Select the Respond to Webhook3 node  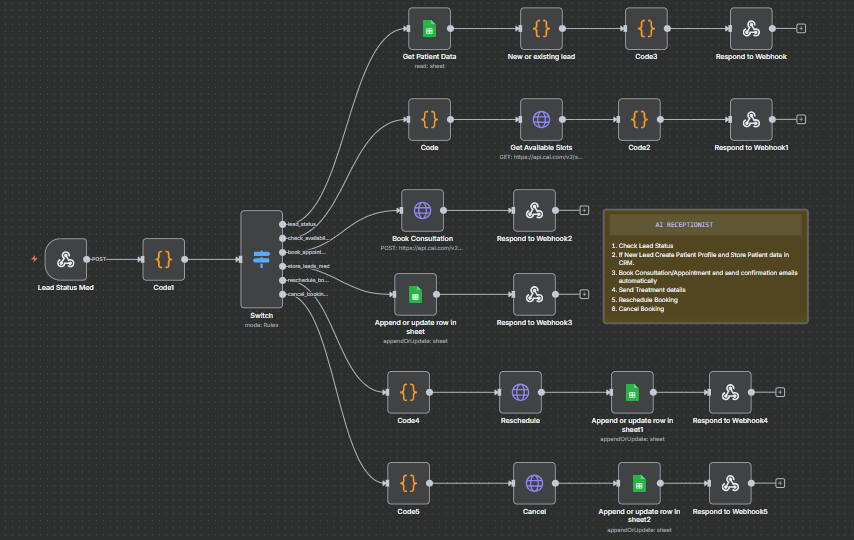[x=534, y=294]
